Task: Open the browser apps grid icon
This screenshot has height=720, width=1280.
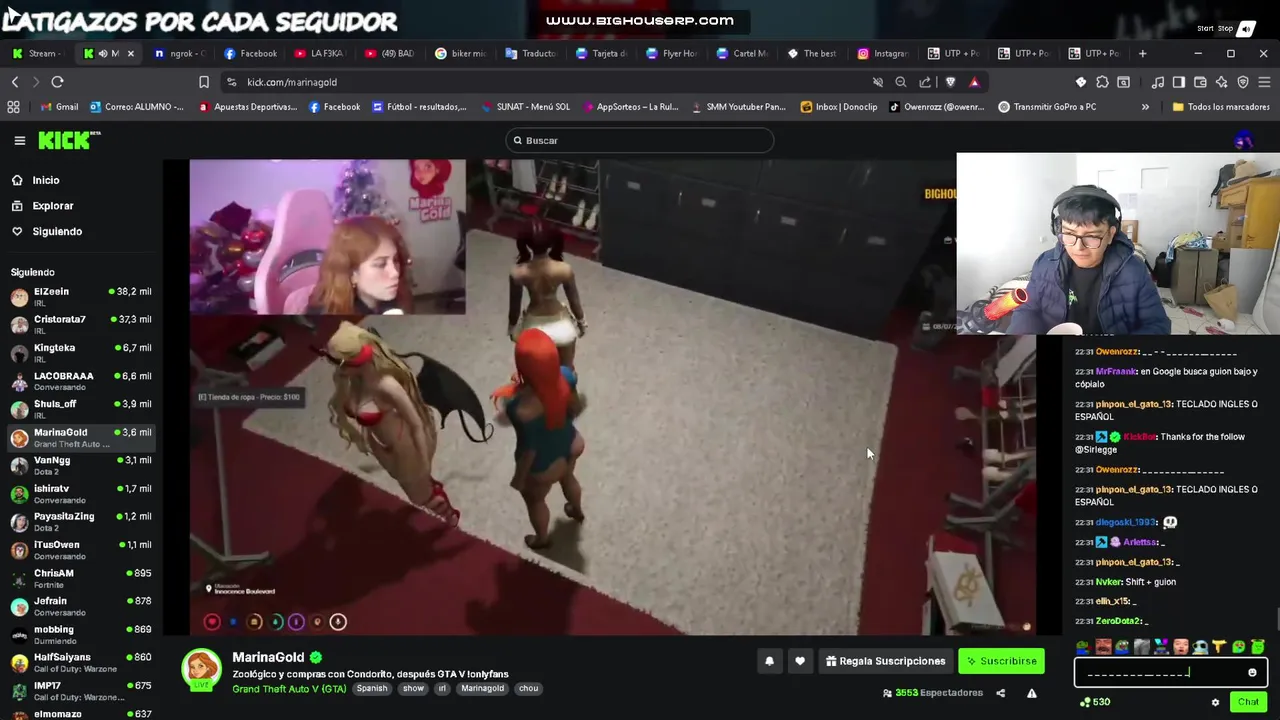Action: [13, 107]
